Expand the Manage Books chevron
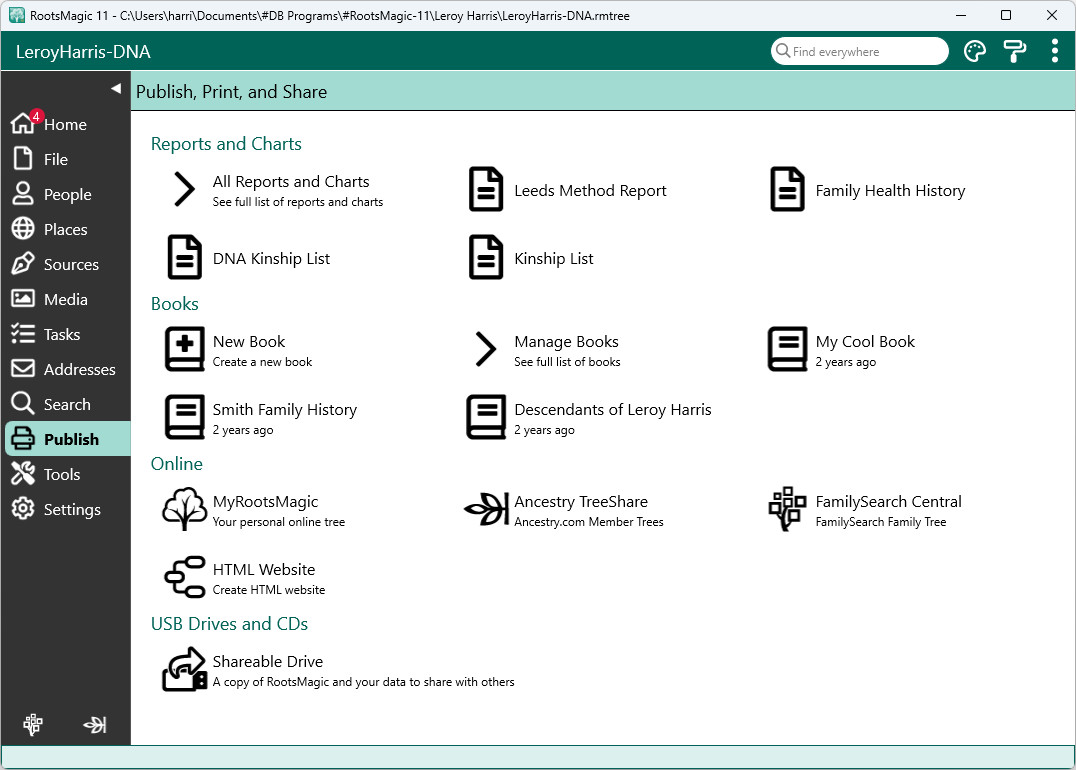1076x770 pixels. [486, 349]
